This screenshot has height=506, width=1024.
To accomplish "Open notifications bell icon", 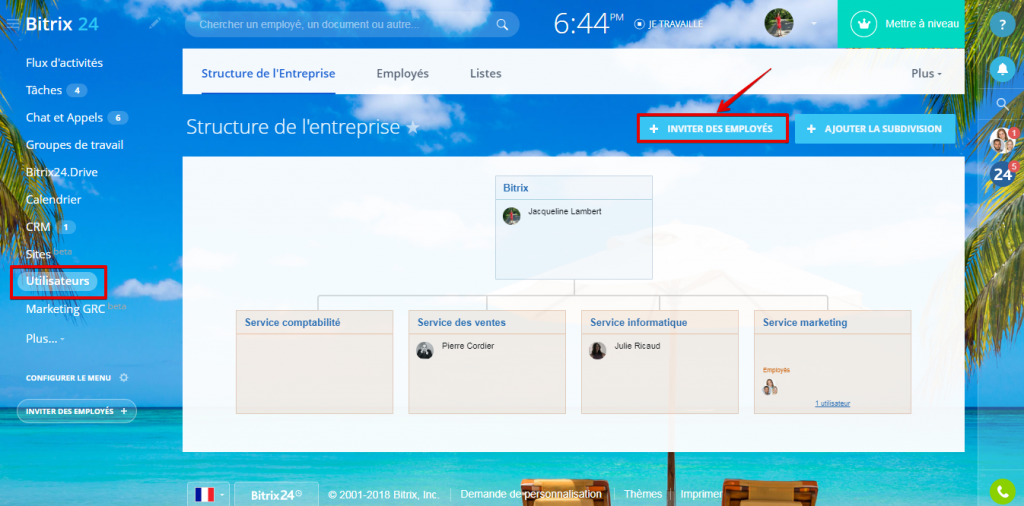I will (1002, 68).
